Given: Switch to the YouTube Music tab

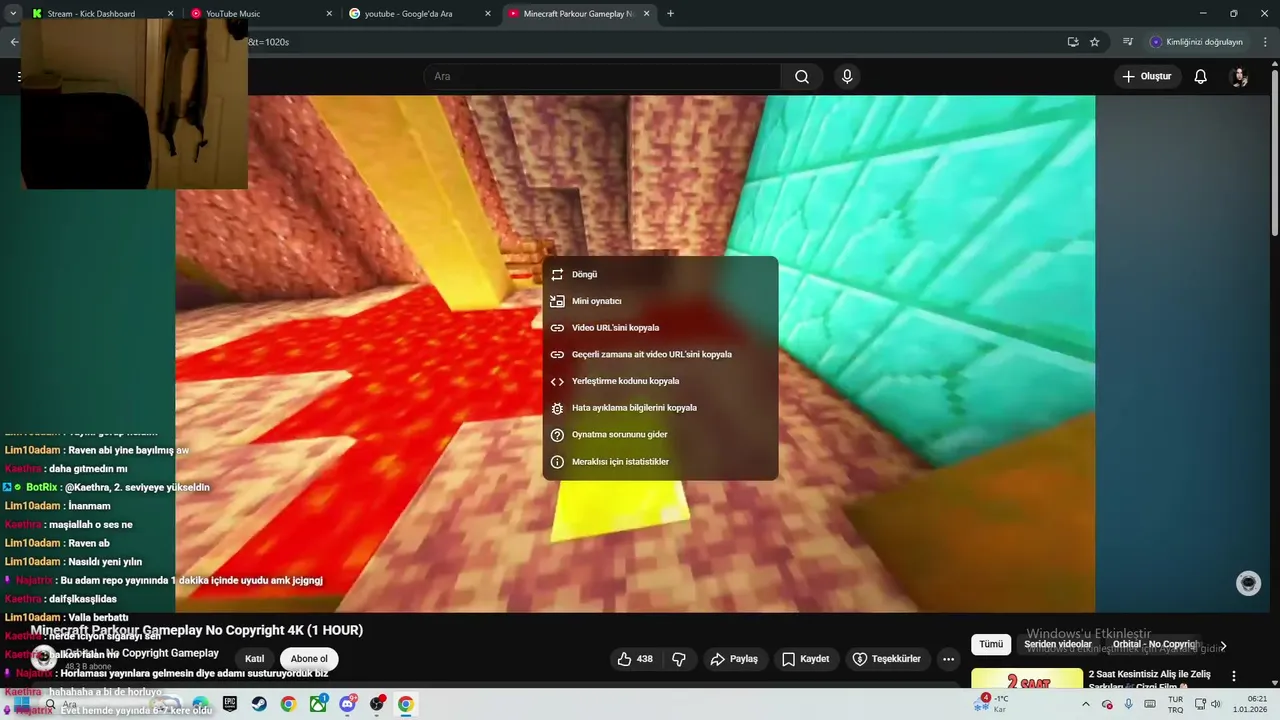Looking at the screenshot, I should click(x=261, y=14).
